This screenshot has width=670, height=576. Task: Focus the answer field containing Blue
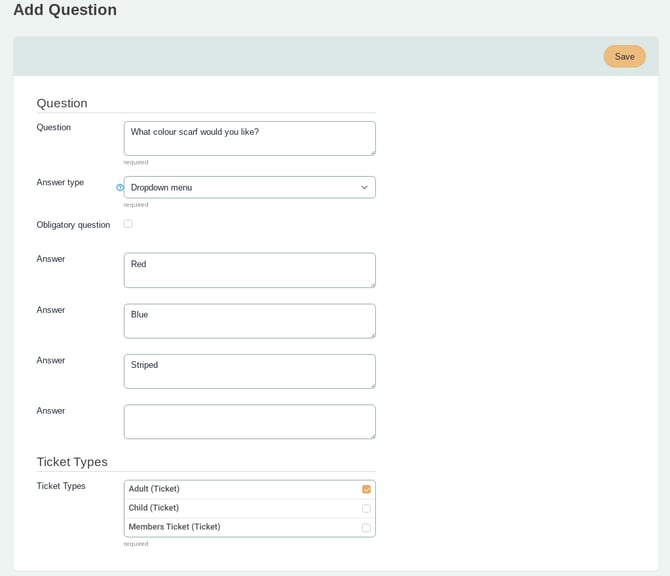249,320
